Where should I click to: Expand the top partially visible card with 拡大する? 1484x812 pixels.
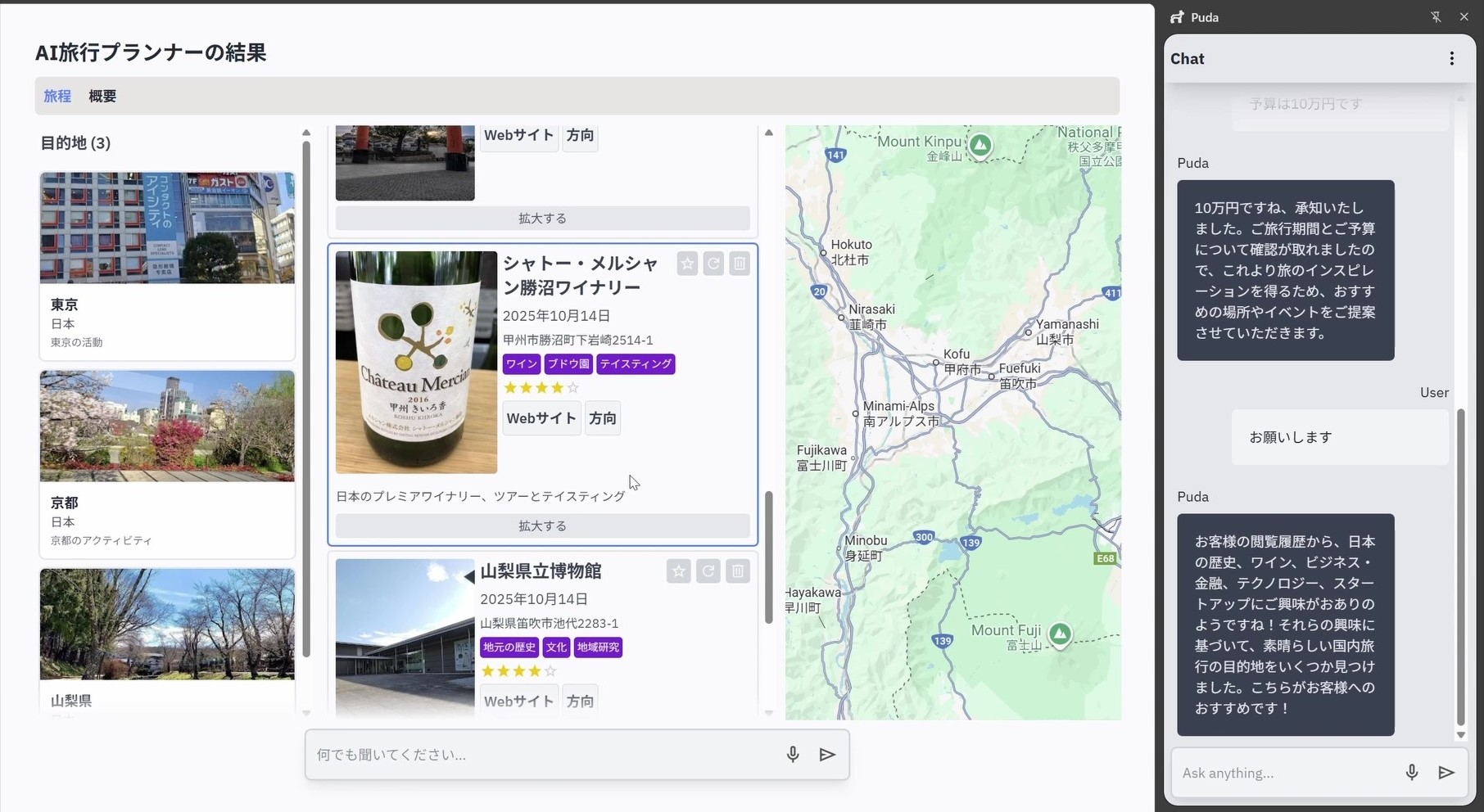click(542, 219)
